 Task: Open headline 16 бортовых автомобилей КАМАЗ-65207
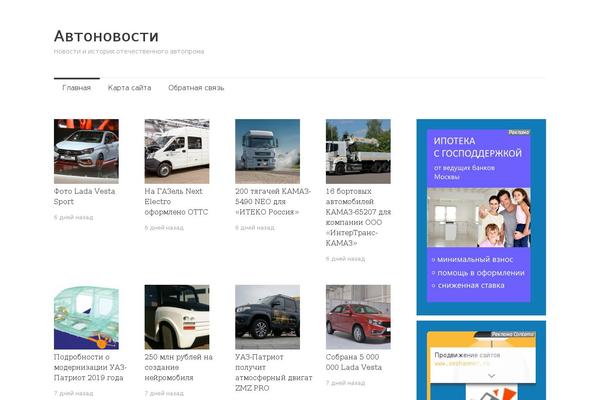[x=359, y=217]
